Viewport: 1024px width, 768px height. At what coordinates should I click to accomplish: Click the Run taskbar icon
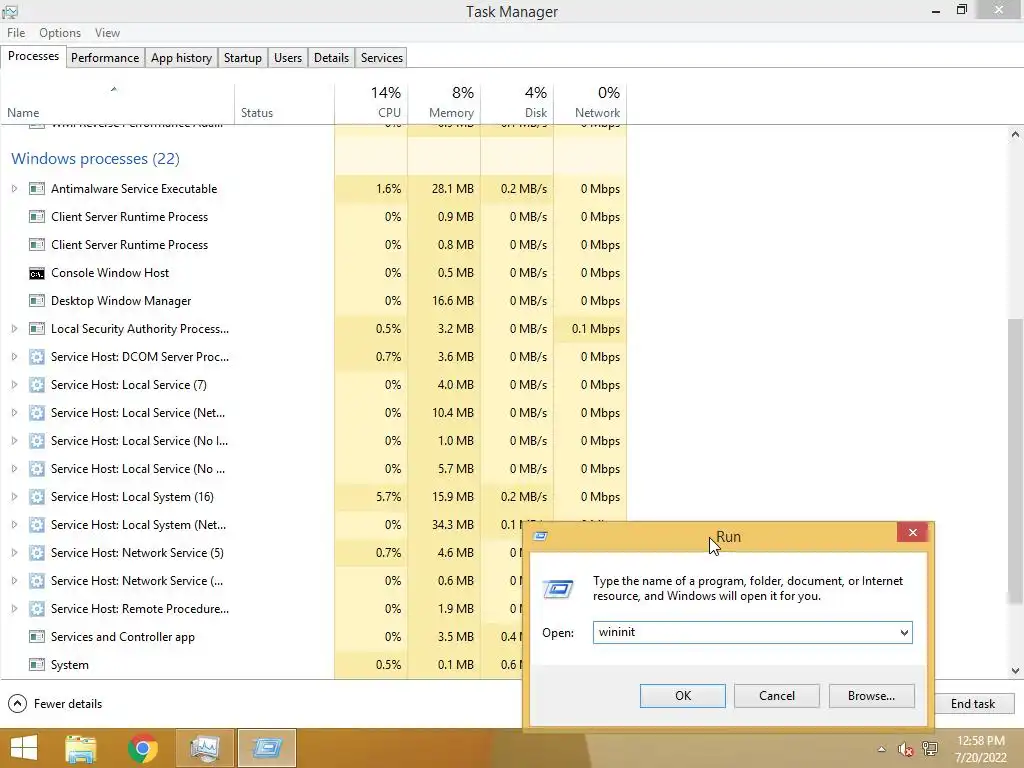[x=266, y=748]
